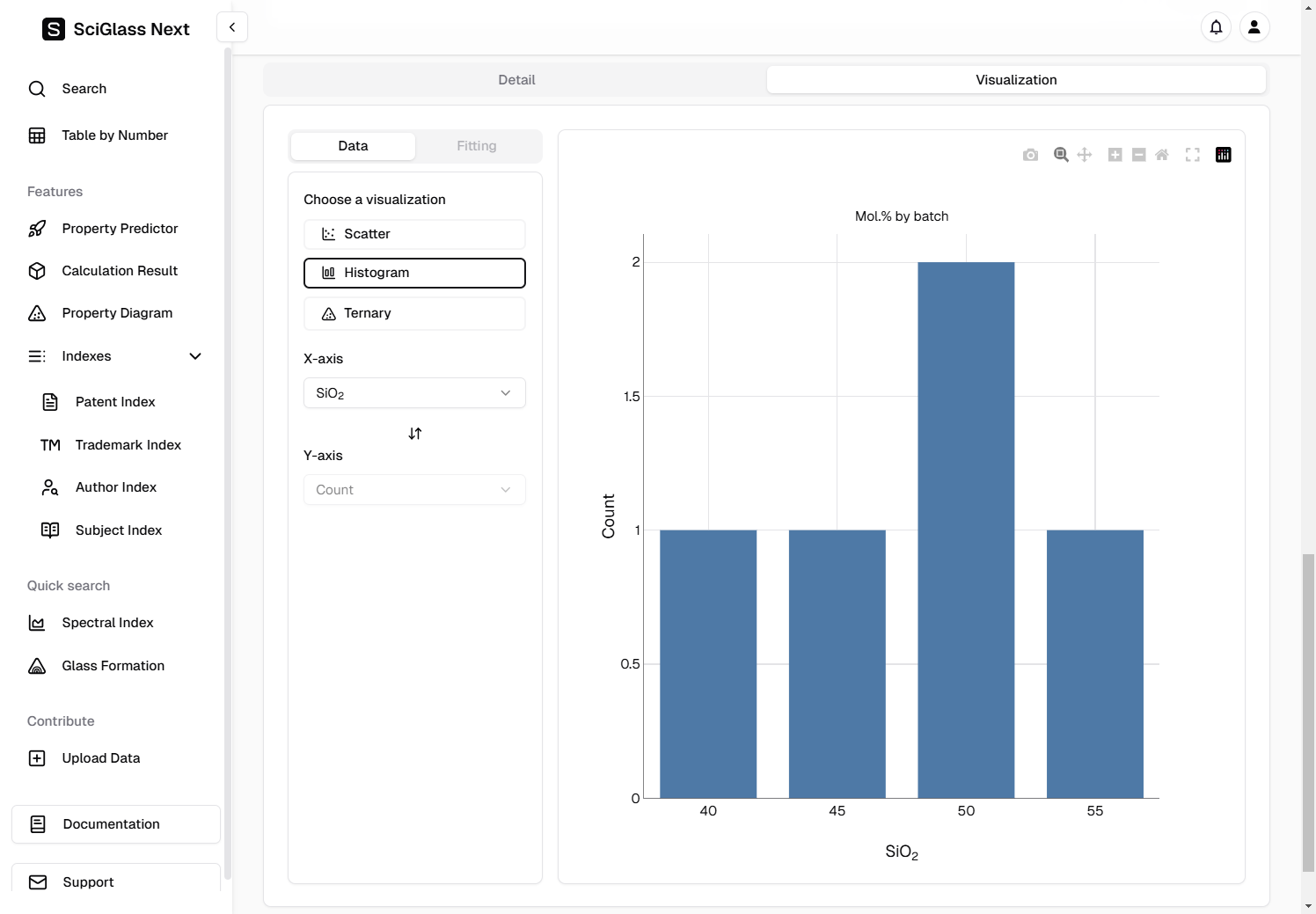Select the Ternary visualization option
This screenshot has width=1316, height=914.
coord(414,313)
